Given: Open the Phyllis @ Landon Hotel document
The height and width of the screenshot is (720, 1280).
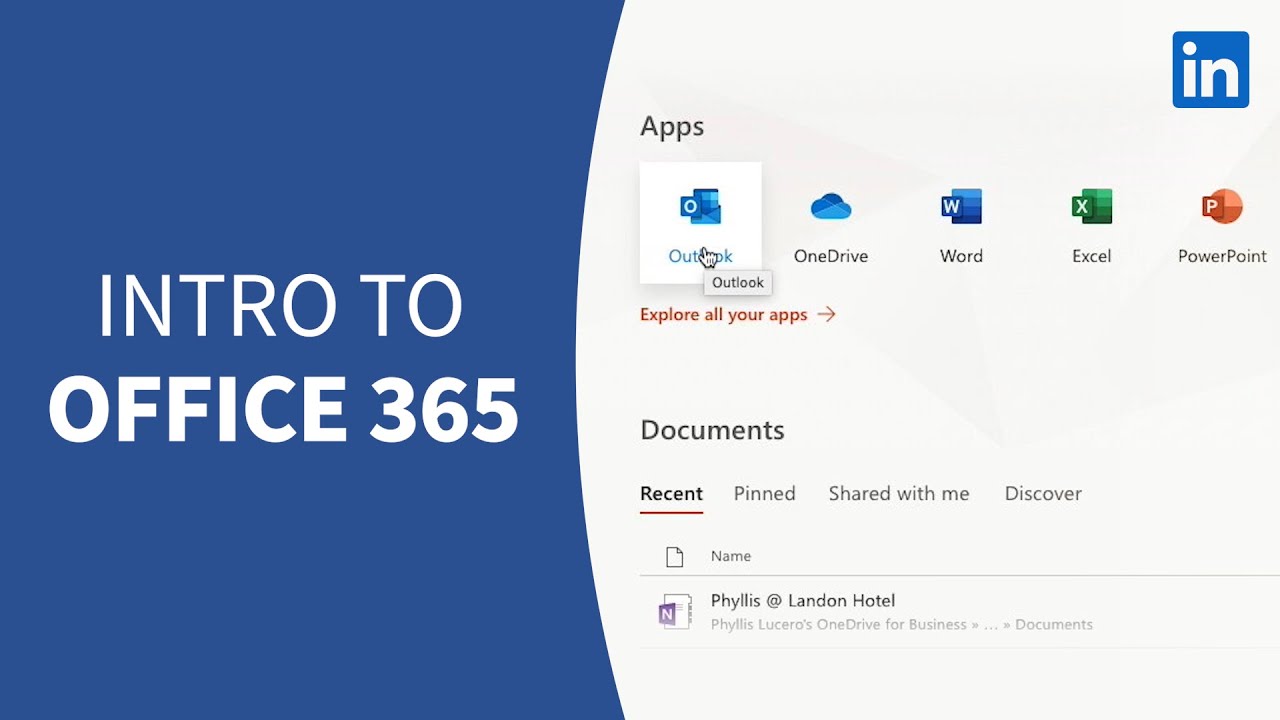Looking at the screenshot, I should [803, 600].
